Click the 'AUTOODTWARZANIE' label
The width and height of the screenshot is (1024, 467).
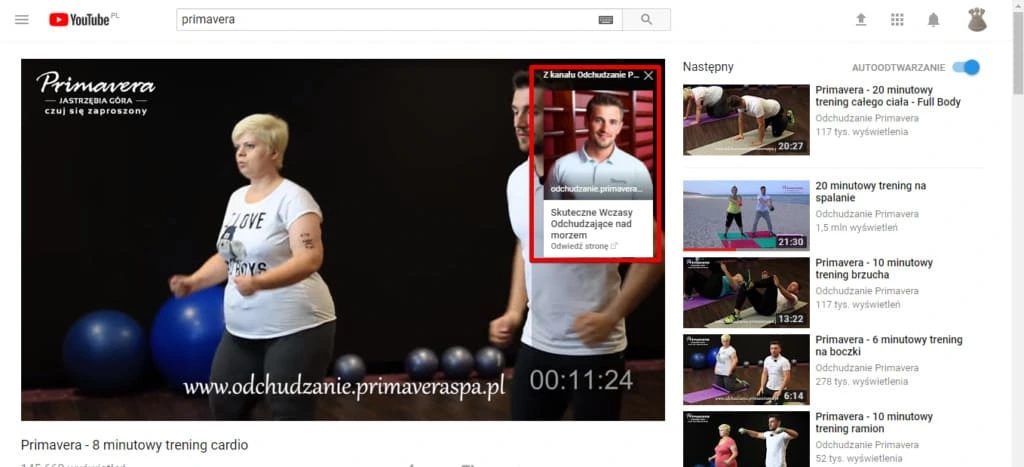point(899,68)
